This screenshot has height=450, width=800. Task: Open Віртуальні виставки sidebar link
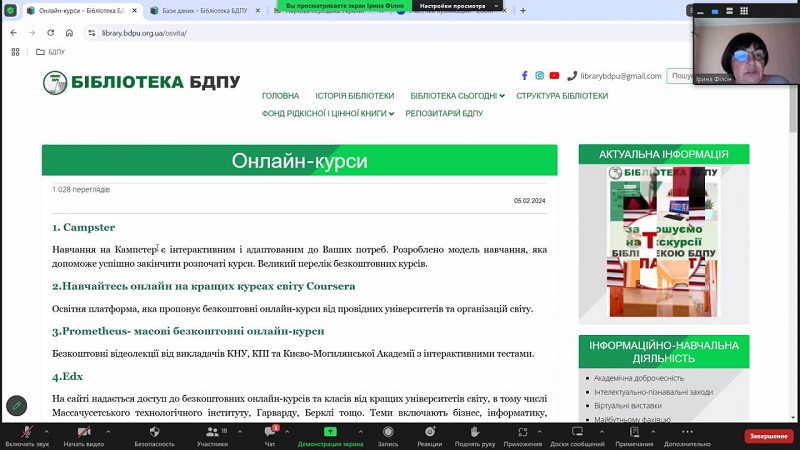(628, 406)
